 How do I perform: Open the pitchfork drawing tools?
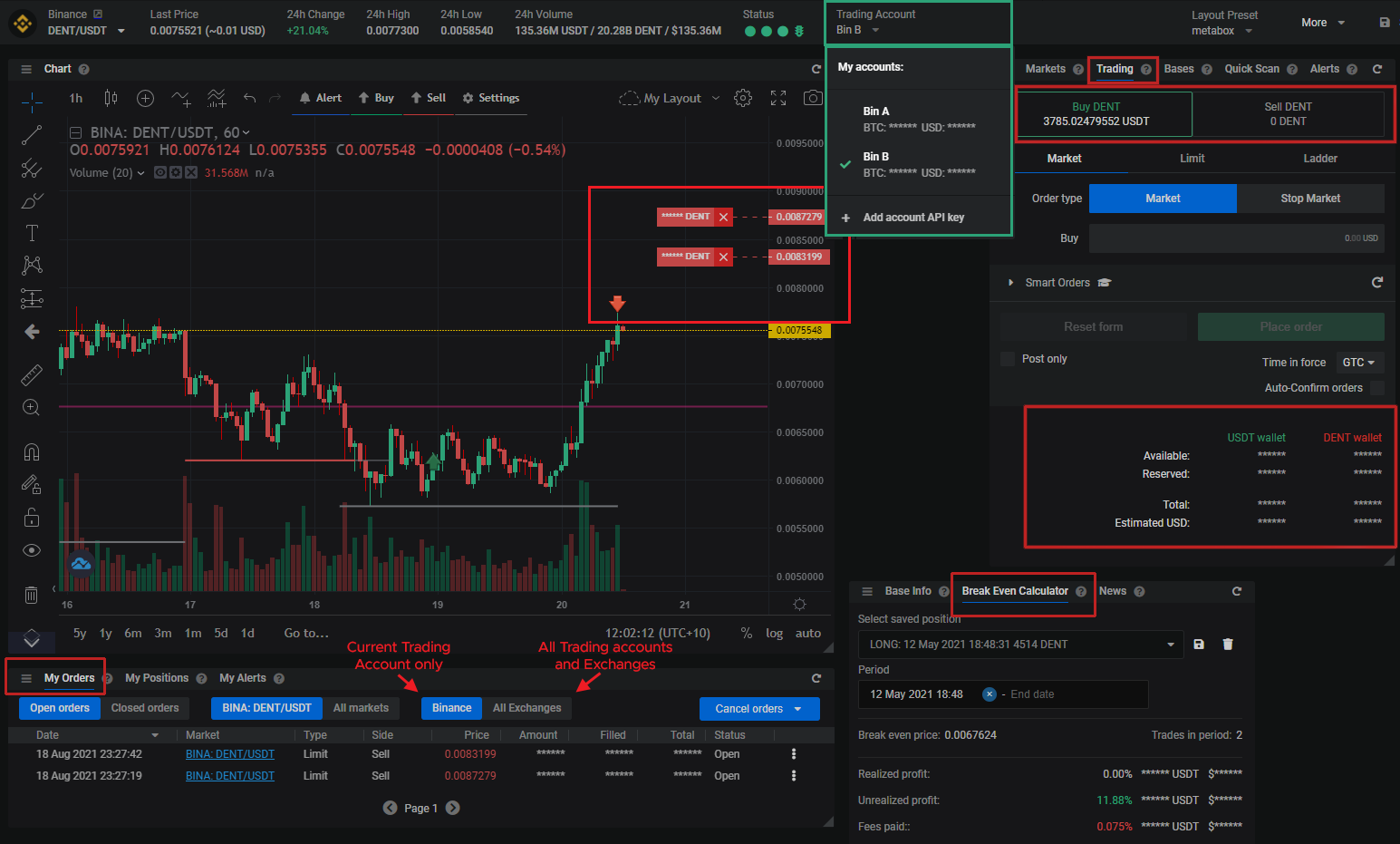pyautogui.click(x=32, y=168)
